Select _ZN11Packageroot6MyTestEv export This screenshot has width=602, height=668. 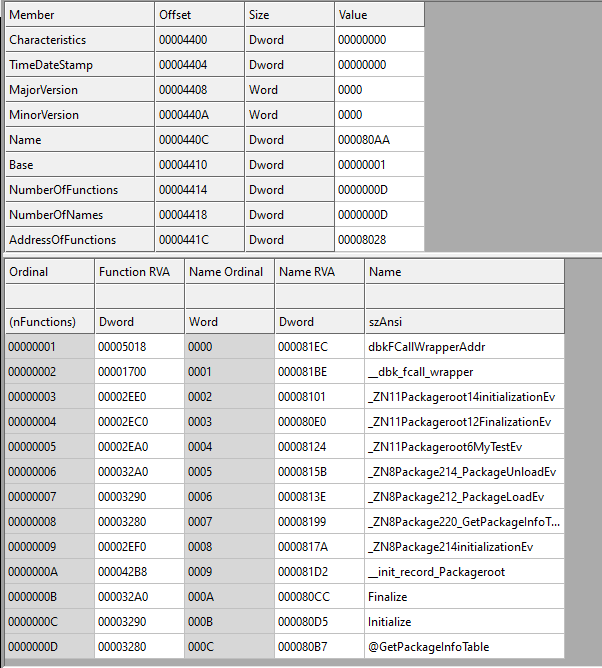coord(465,447)
